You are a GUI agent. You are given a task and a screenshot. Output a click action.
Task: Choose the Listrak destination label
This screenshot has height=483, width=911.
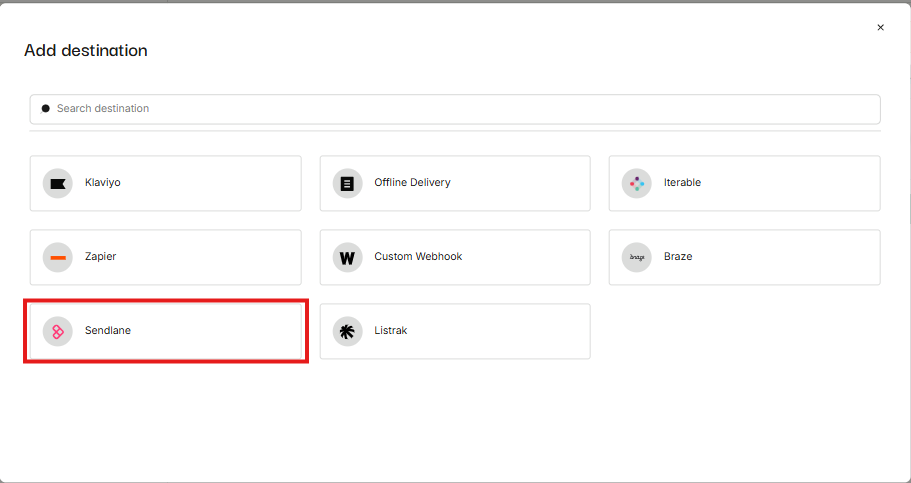pos(390,331)
